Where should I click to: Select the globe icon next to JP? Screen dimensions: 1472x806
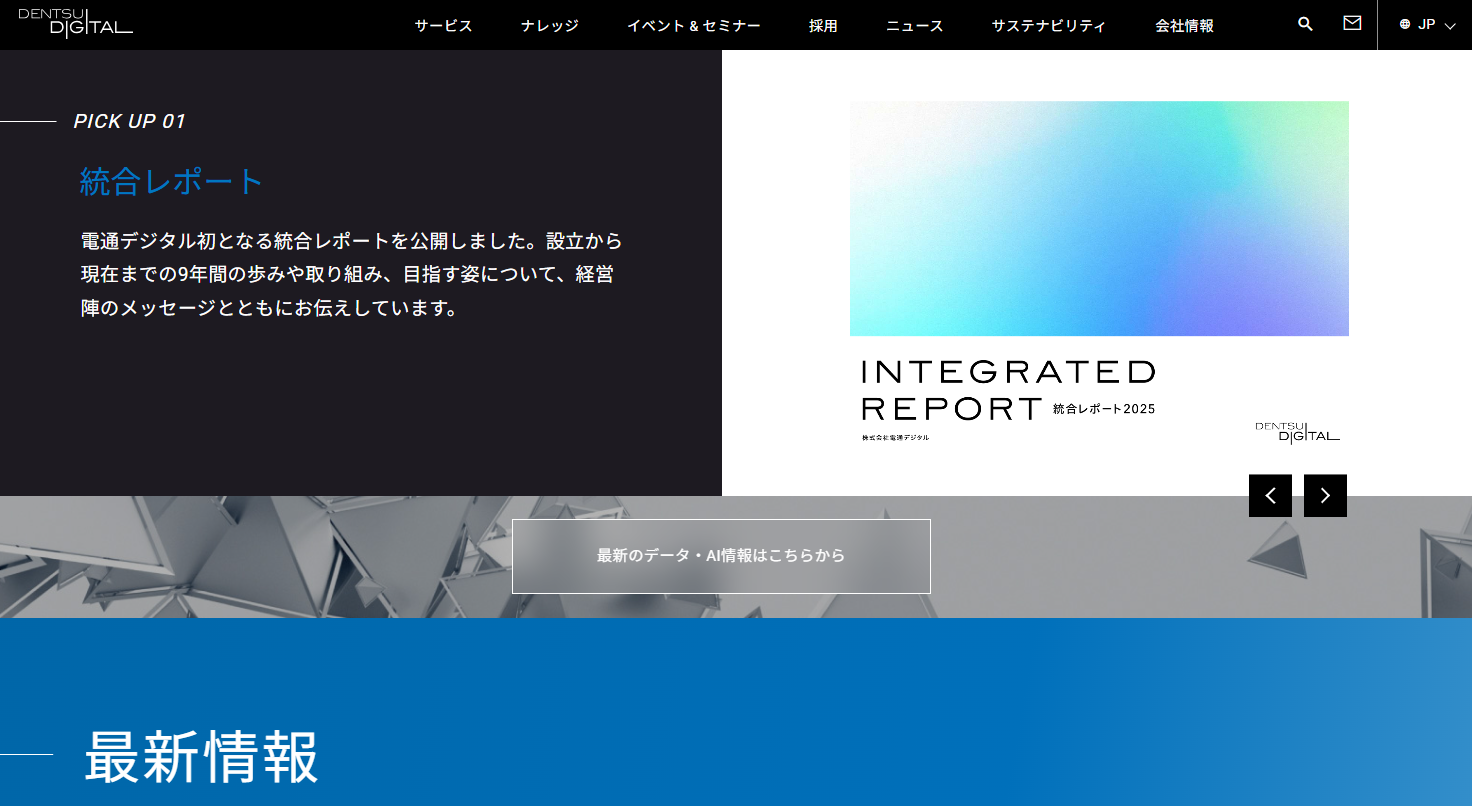point(1404,25)
